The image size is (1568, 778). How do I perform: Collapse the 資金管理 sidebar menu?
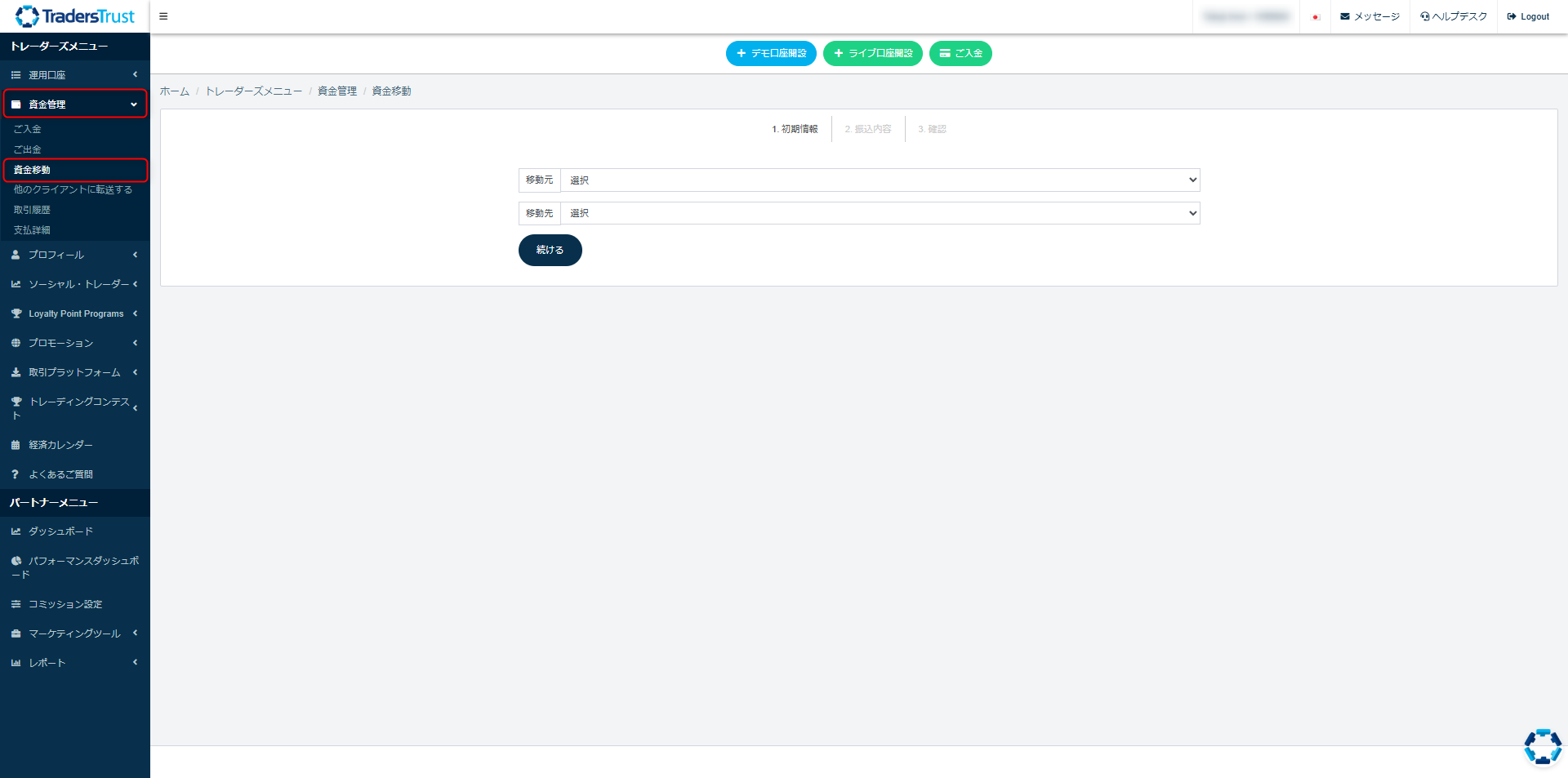click(x=74, y=104)
